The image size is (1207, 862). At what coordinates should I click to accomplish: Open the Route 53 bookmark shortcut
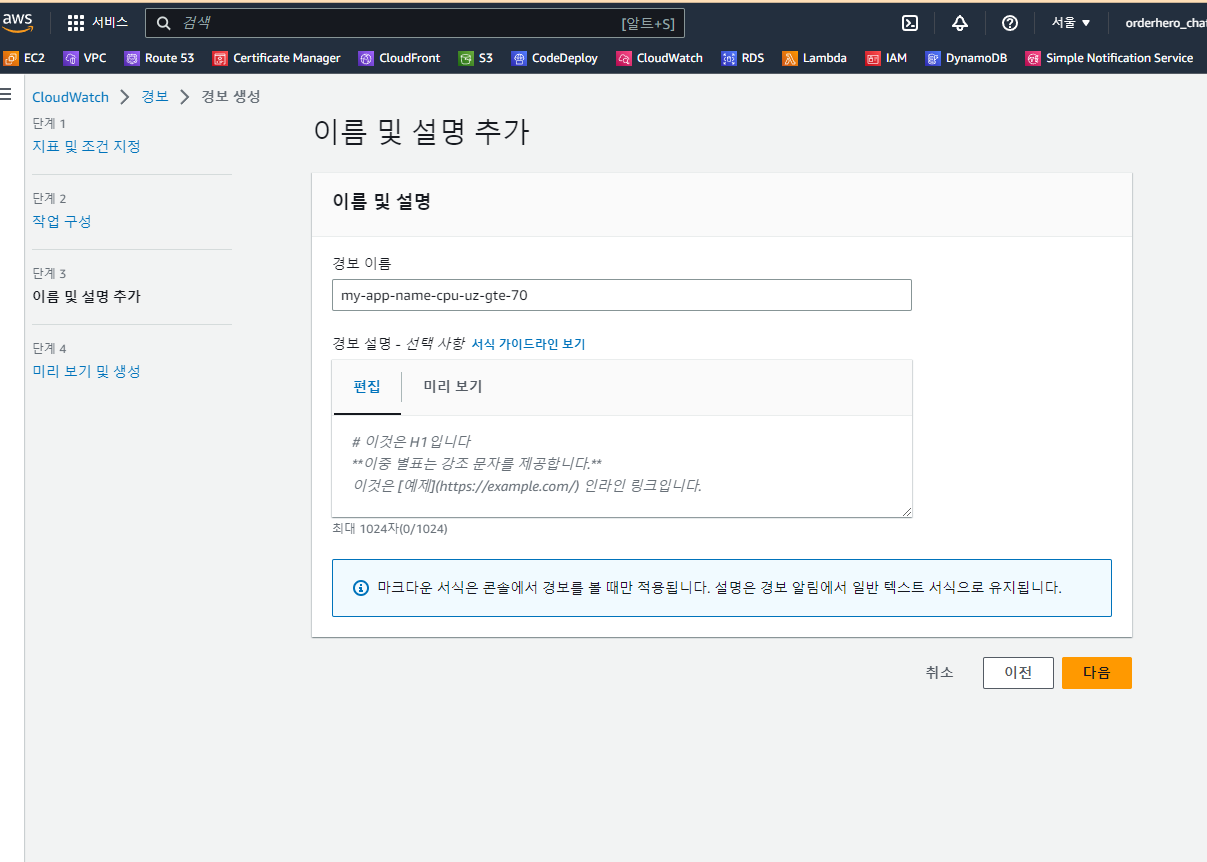159,58
